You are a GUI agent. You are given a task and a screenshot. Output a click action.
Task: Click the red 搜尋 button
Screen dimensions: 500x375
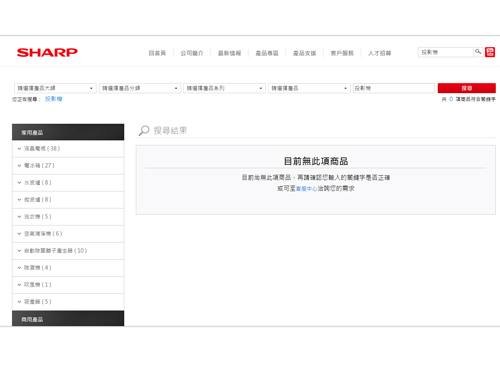pos(467,88)
